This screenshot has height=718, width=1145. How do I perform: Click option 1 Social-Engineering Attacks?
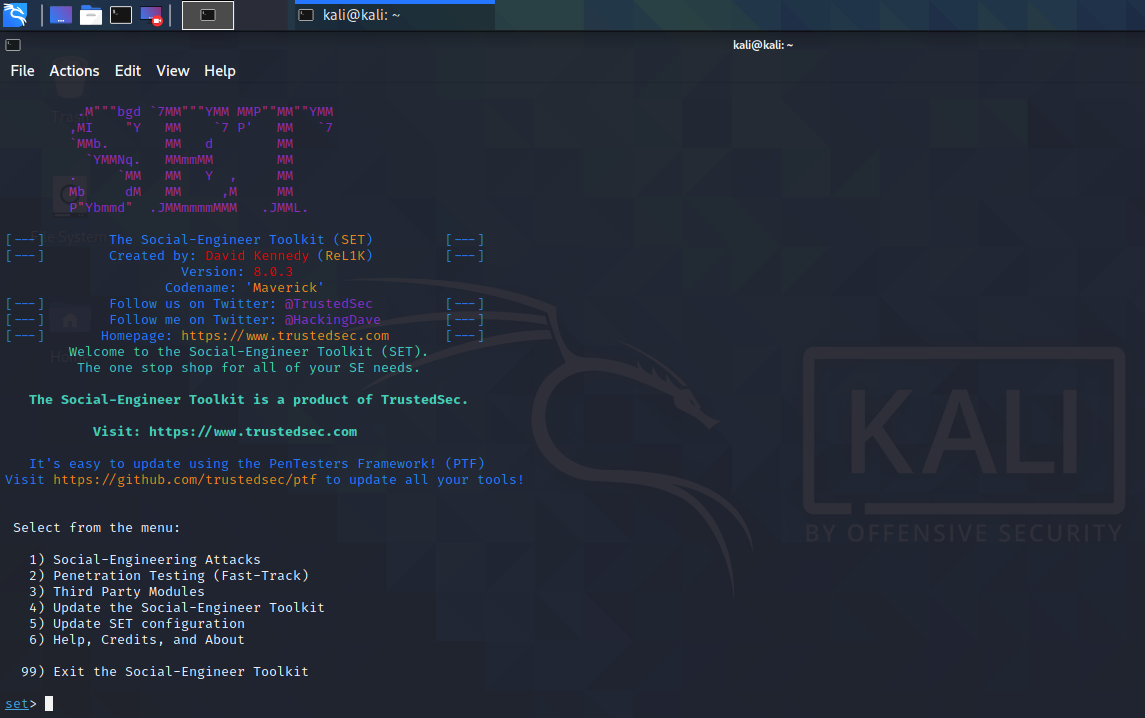[x=145, y=559]
